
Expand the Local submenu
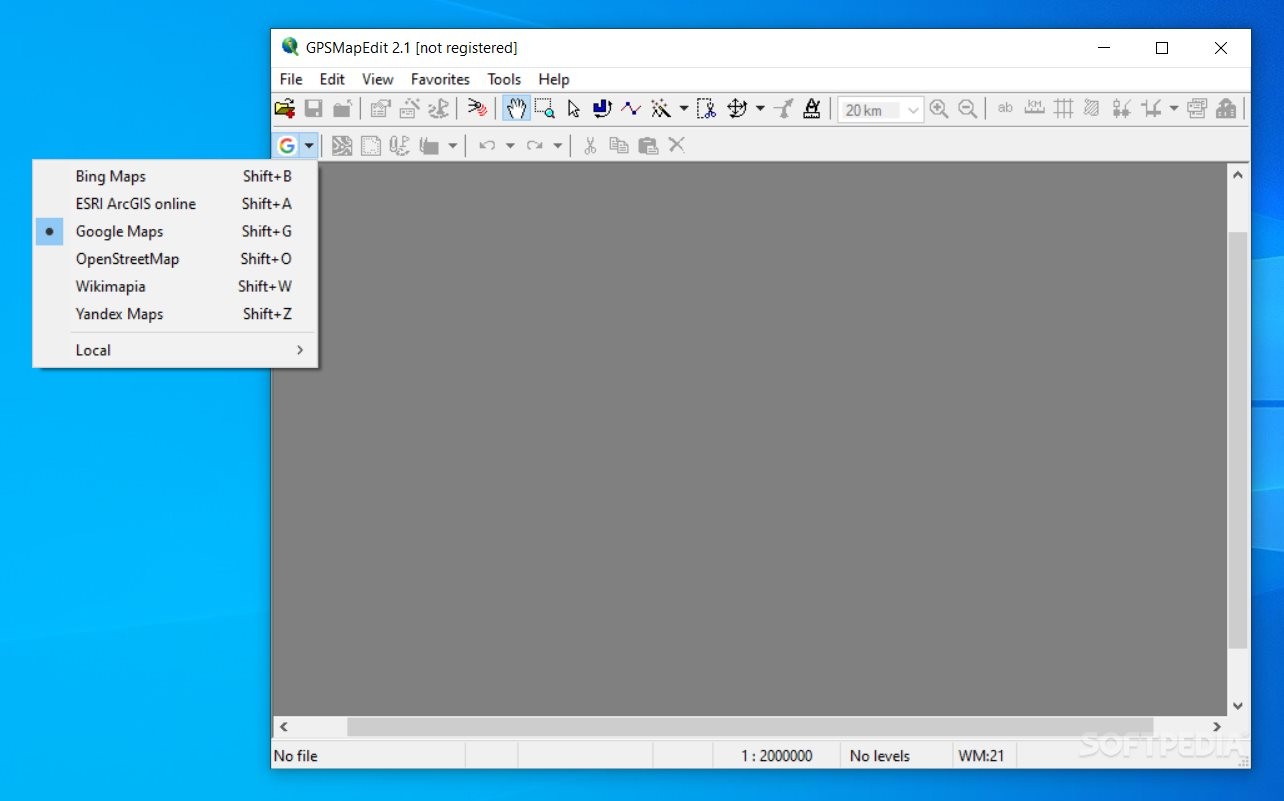(175, 350)
